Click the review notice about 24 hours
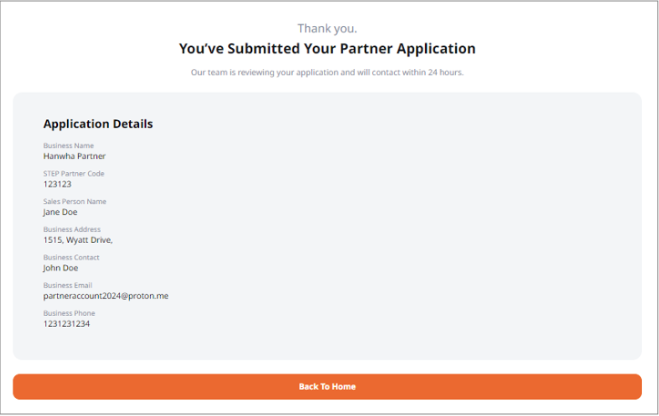The image size is (659, 416). coord(327,72)
